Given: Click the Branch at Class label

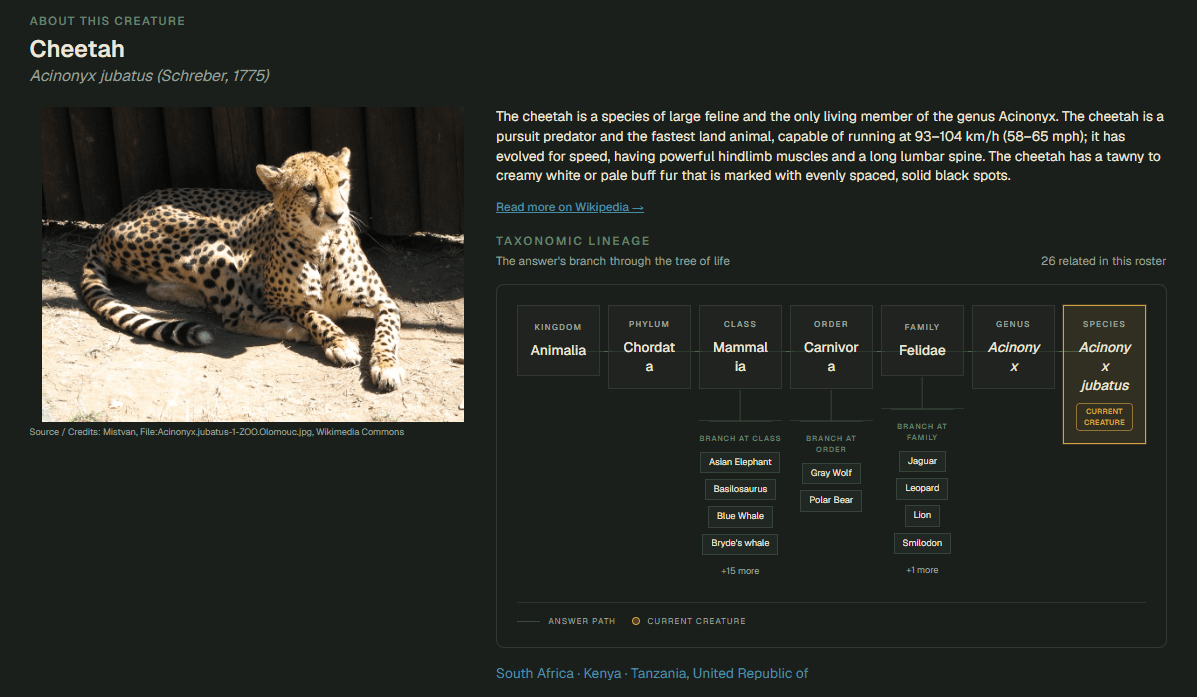Looking at the screenshot, I should pyautogui.click(x=740, y=439).
